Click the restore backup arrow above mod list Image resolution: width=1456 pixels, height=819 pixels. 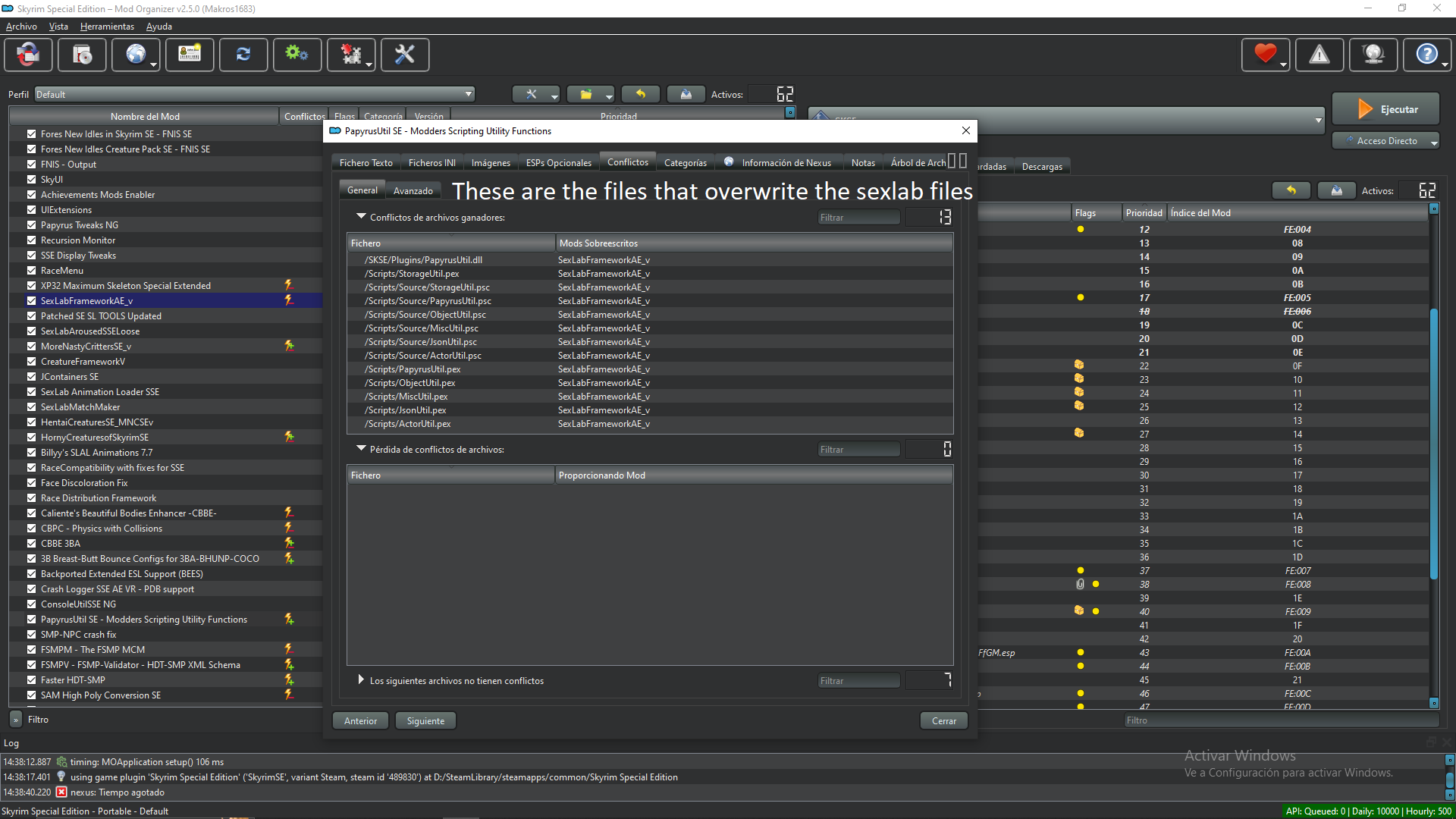(640, 94)
